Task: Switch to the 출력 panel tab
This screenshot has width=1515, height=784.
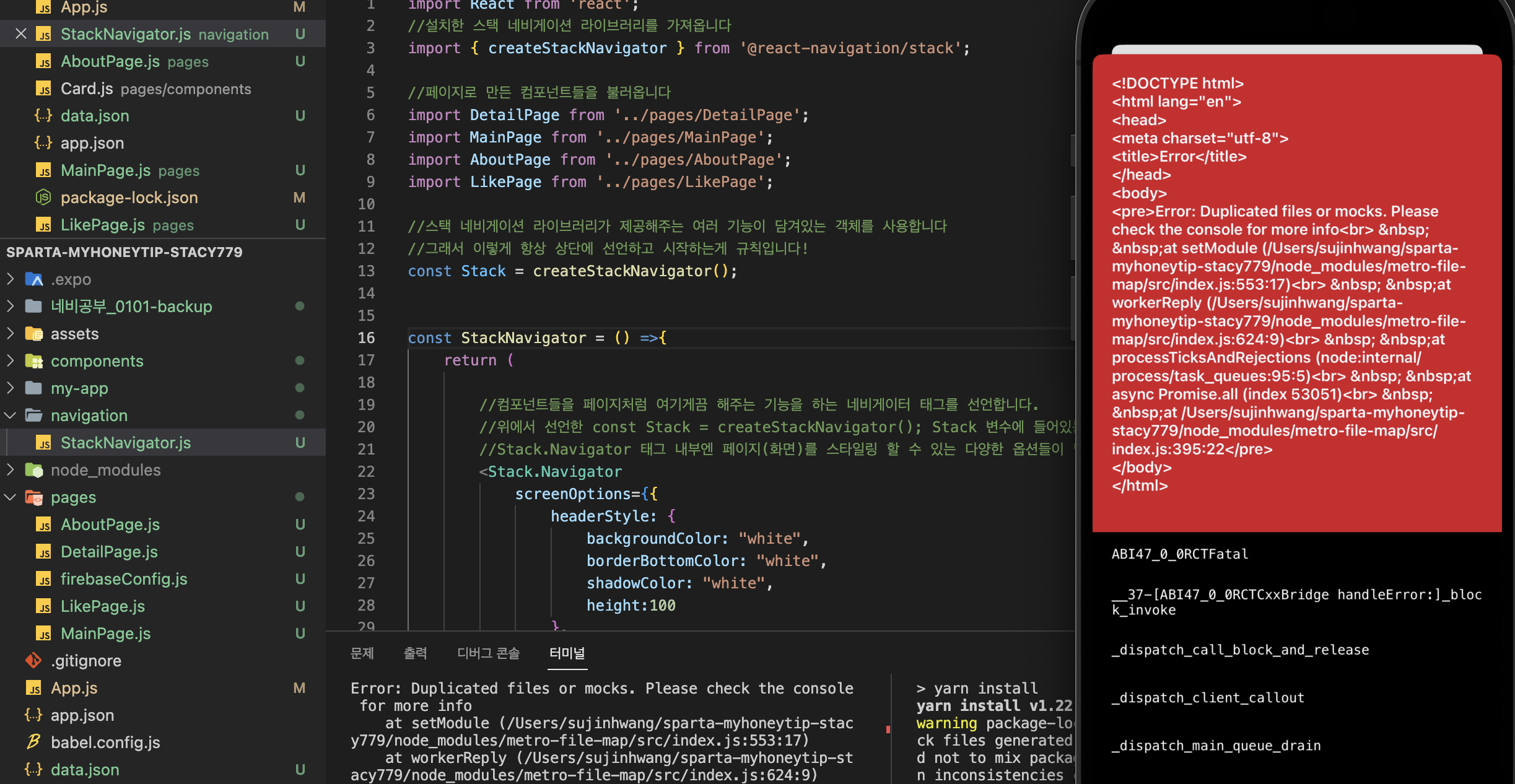Action: [x=416, y=653]
